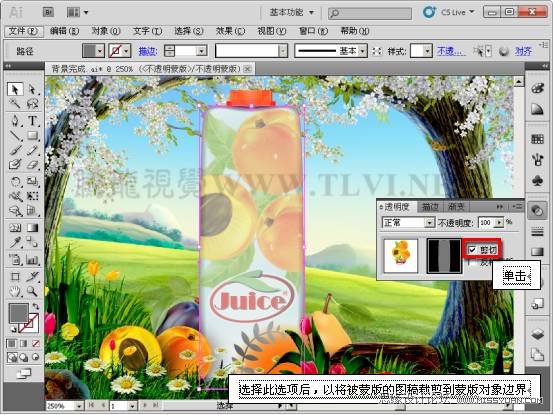Choose the Blend tool

(32, 243)
